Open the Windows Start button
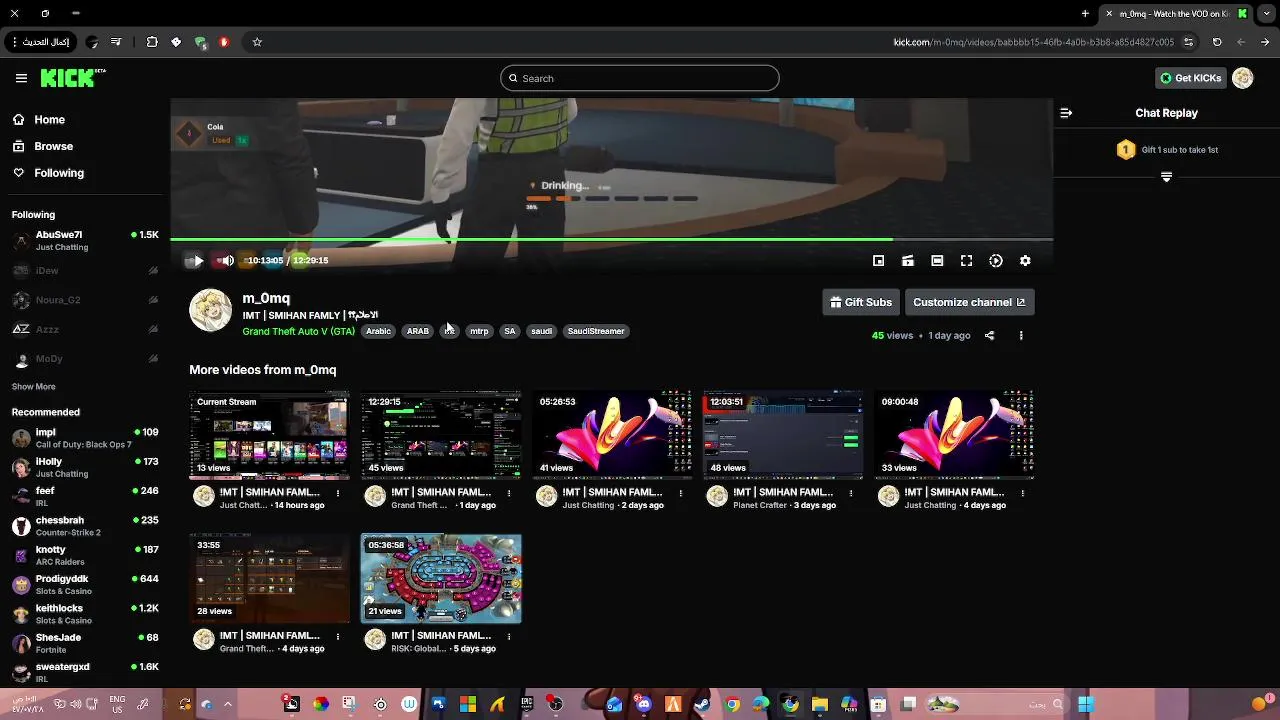 pos(1085,704)
